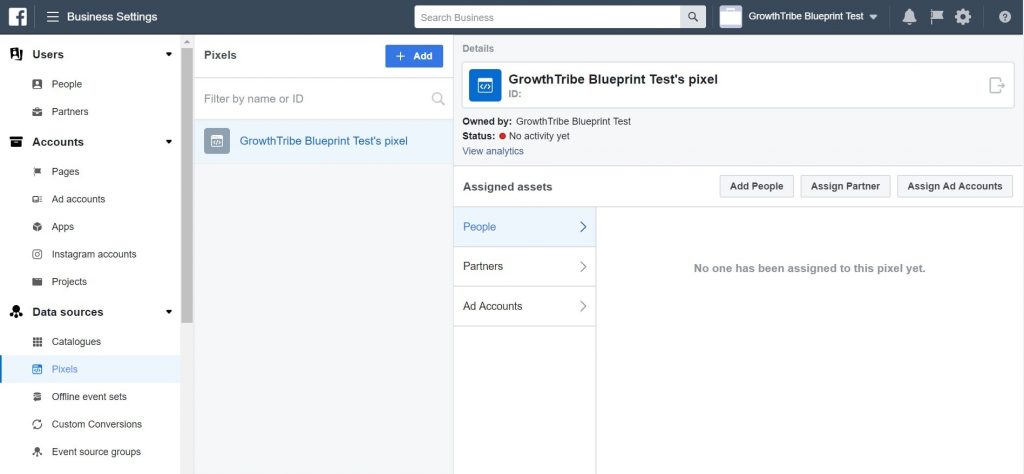Click the blue Add button
The image size is (1024, 474).
414,56
